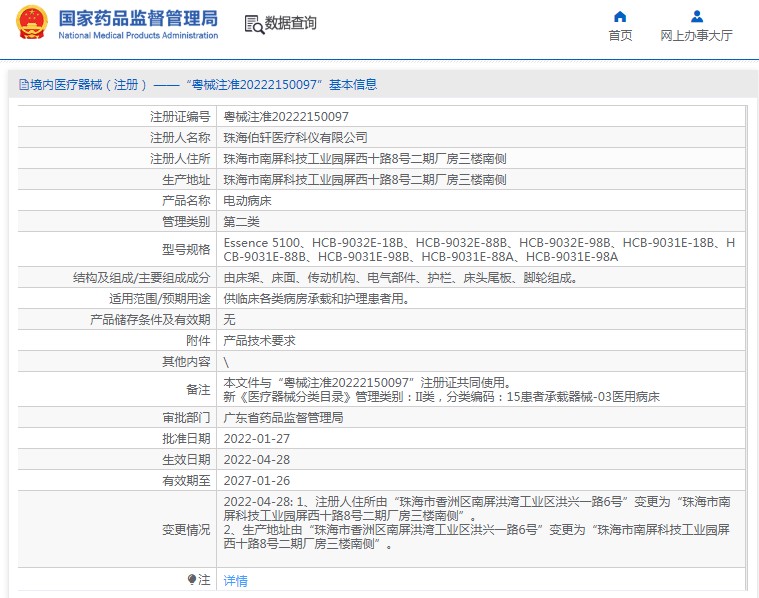Click the lightbulb icon beside 注
Viewport: 759px width, 598px height.
tap(192, 579)
